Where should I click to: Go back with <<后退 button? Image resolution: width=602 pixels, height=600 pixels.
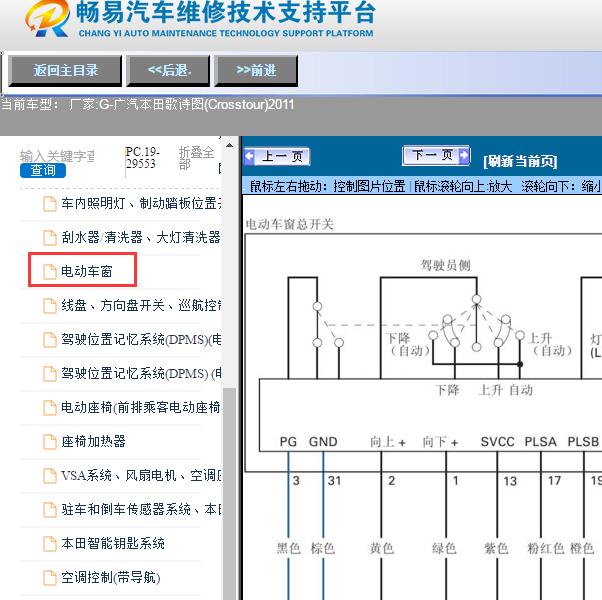click(x=169, y=71)
